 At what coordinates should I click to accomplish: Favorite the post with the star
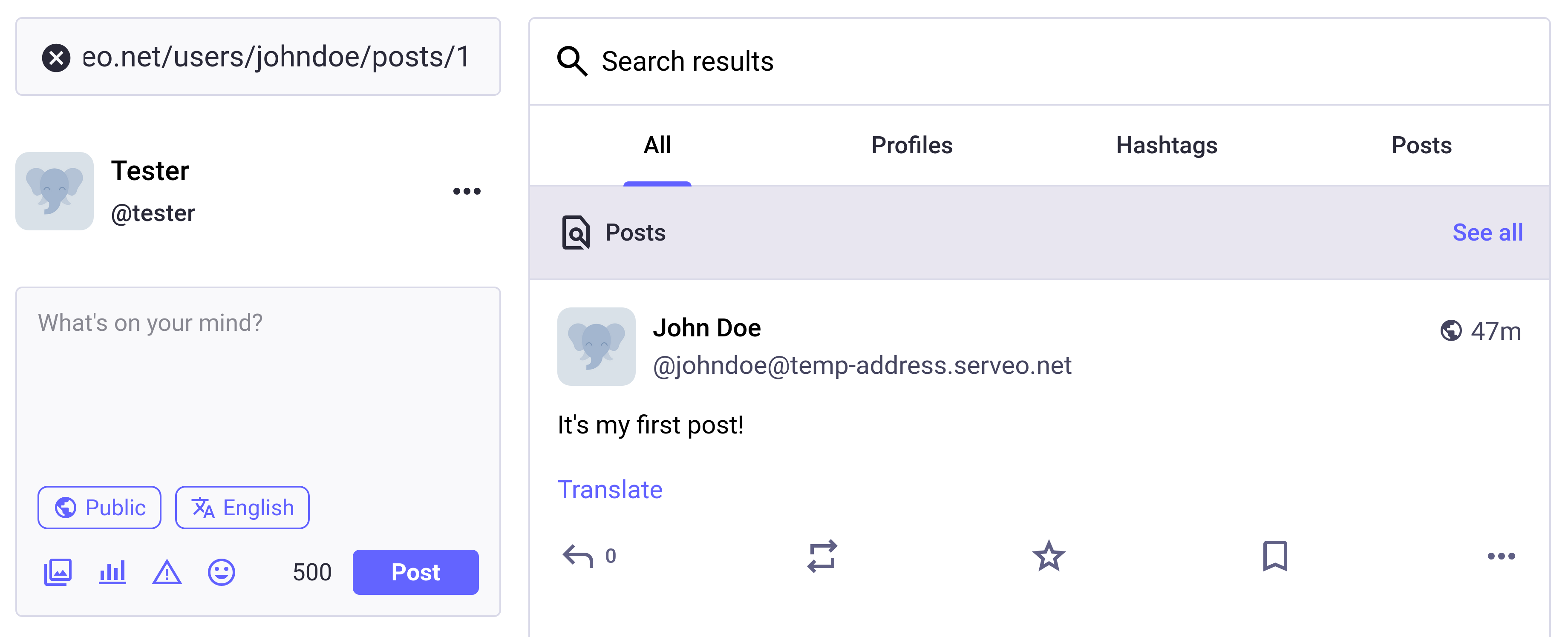[x=1048, y=556]
